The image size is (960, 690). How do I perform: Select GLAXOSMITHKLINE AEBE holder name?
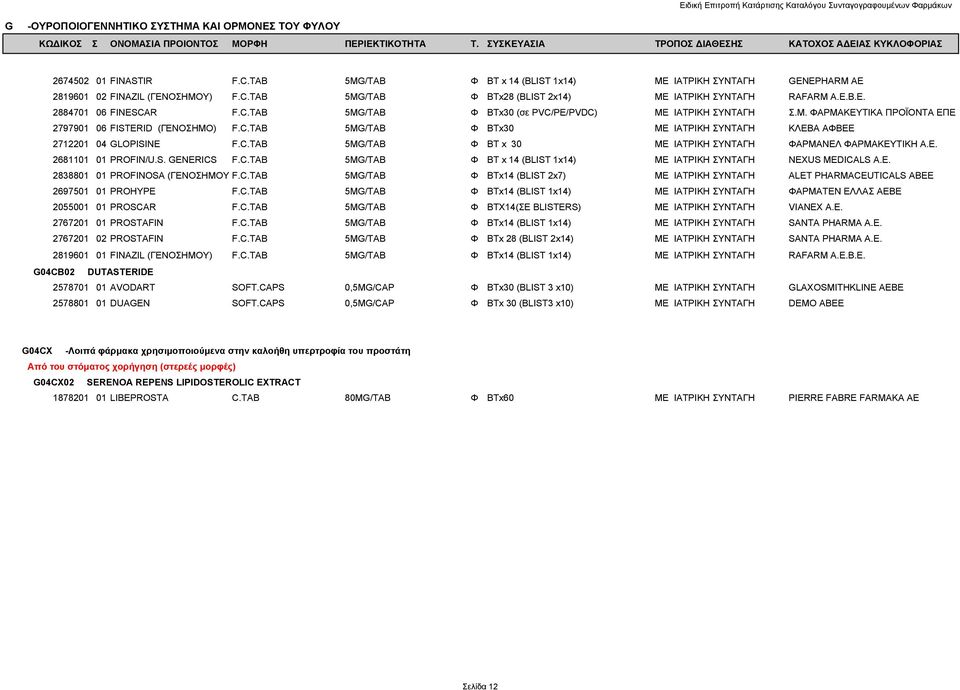(x=846, y=288)
